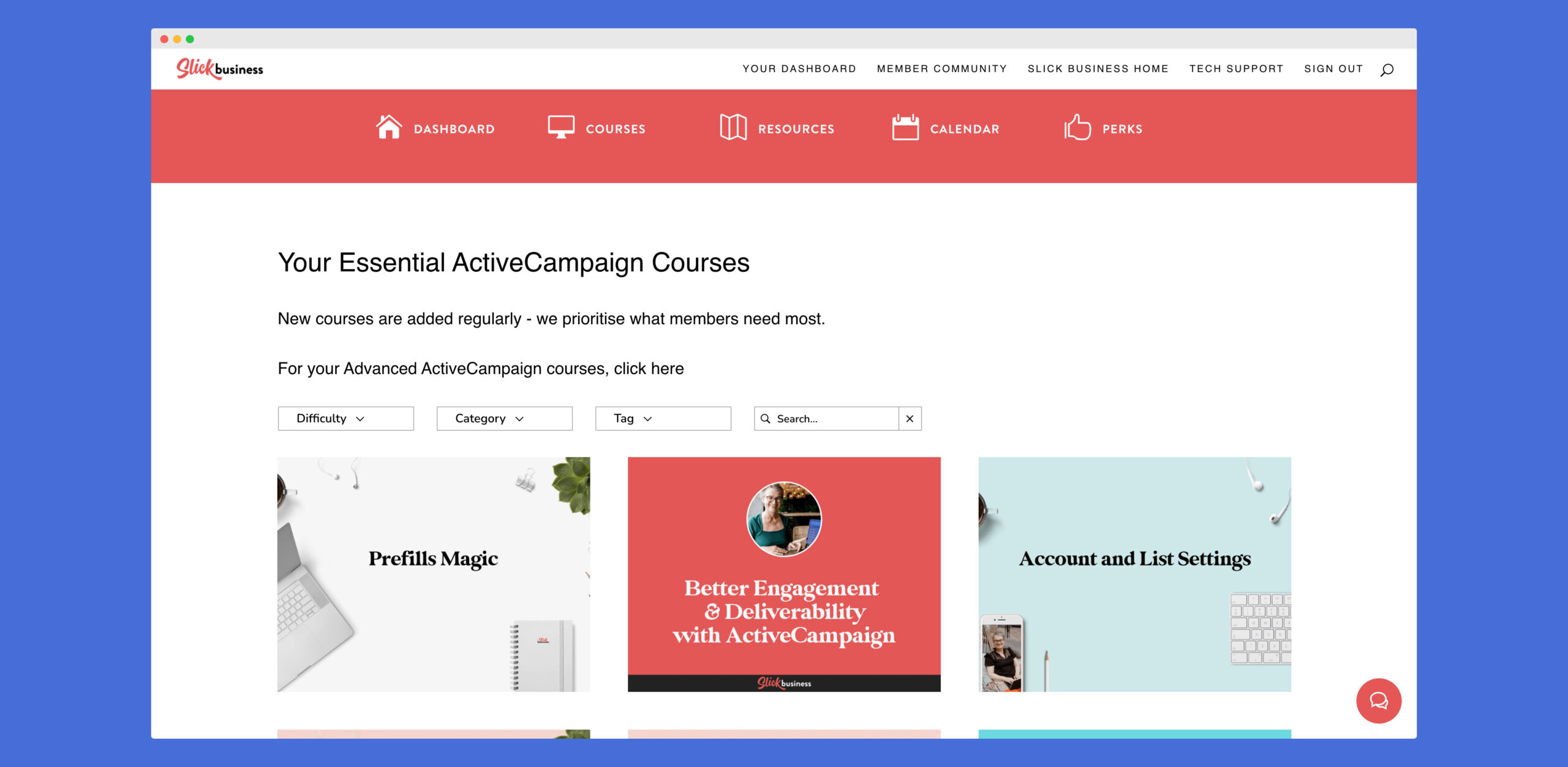
Task: Clear the course search with X button
Action: tap(910, 419)
